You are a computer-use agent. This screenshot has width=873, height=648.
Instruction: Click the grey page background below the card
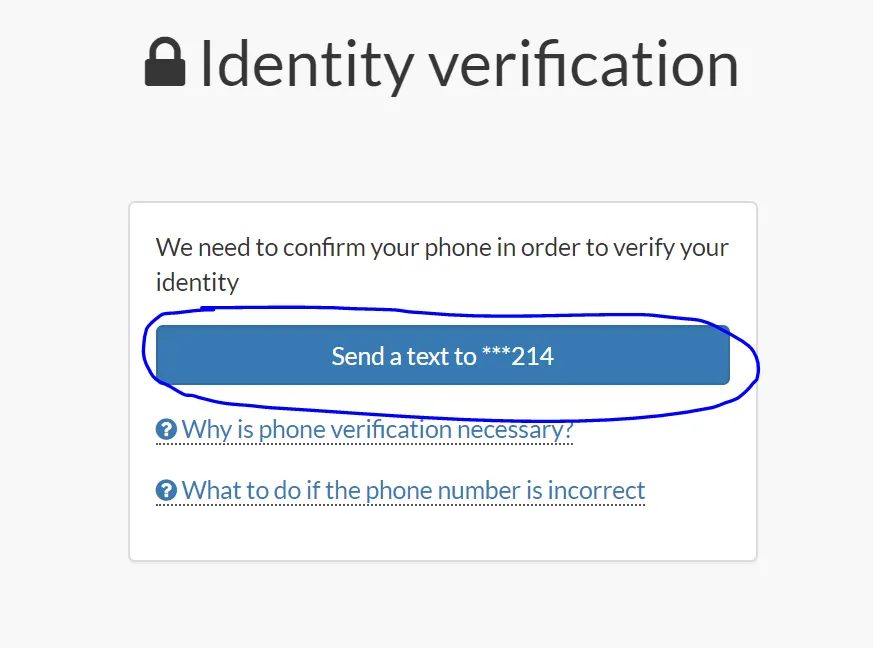pyautogui.click(x=442, y=605)
